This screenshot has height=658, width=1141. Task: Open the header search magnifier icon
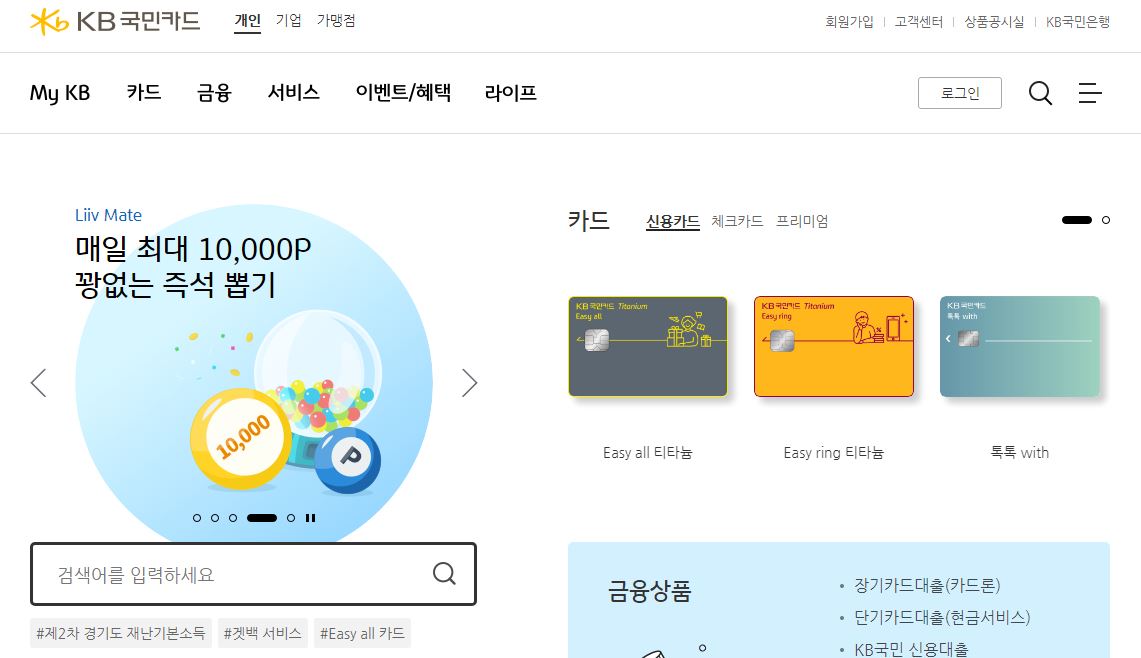1040,93
